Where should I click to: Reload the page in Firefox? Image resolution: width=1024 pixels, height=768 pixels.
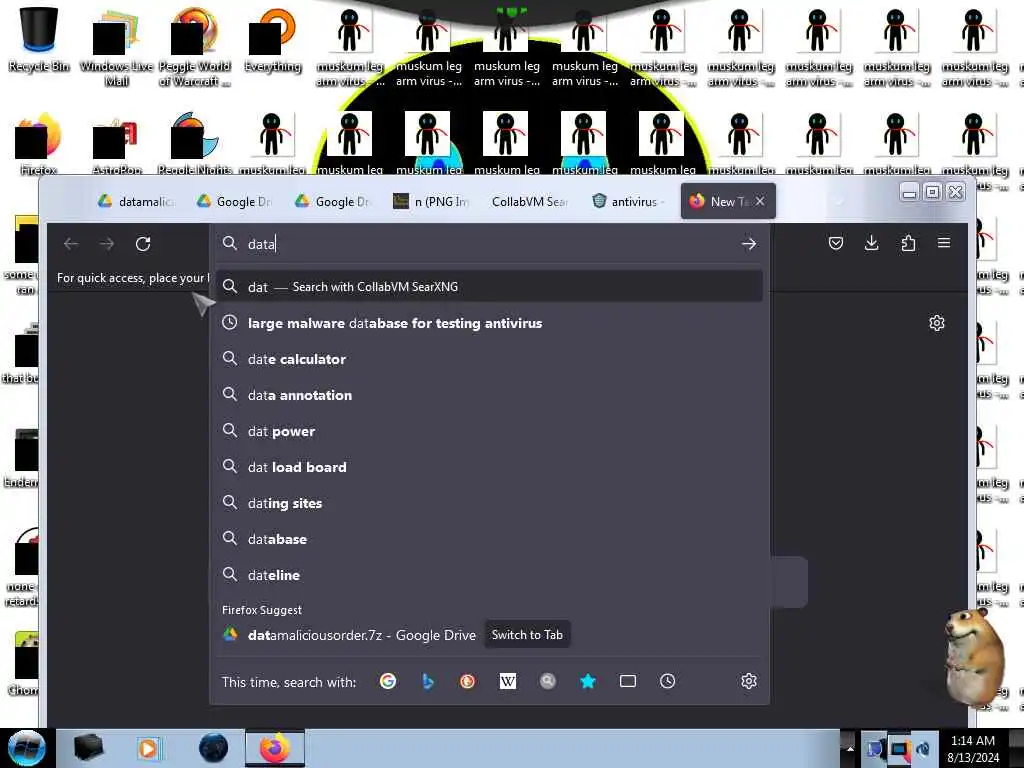[143, 244]
